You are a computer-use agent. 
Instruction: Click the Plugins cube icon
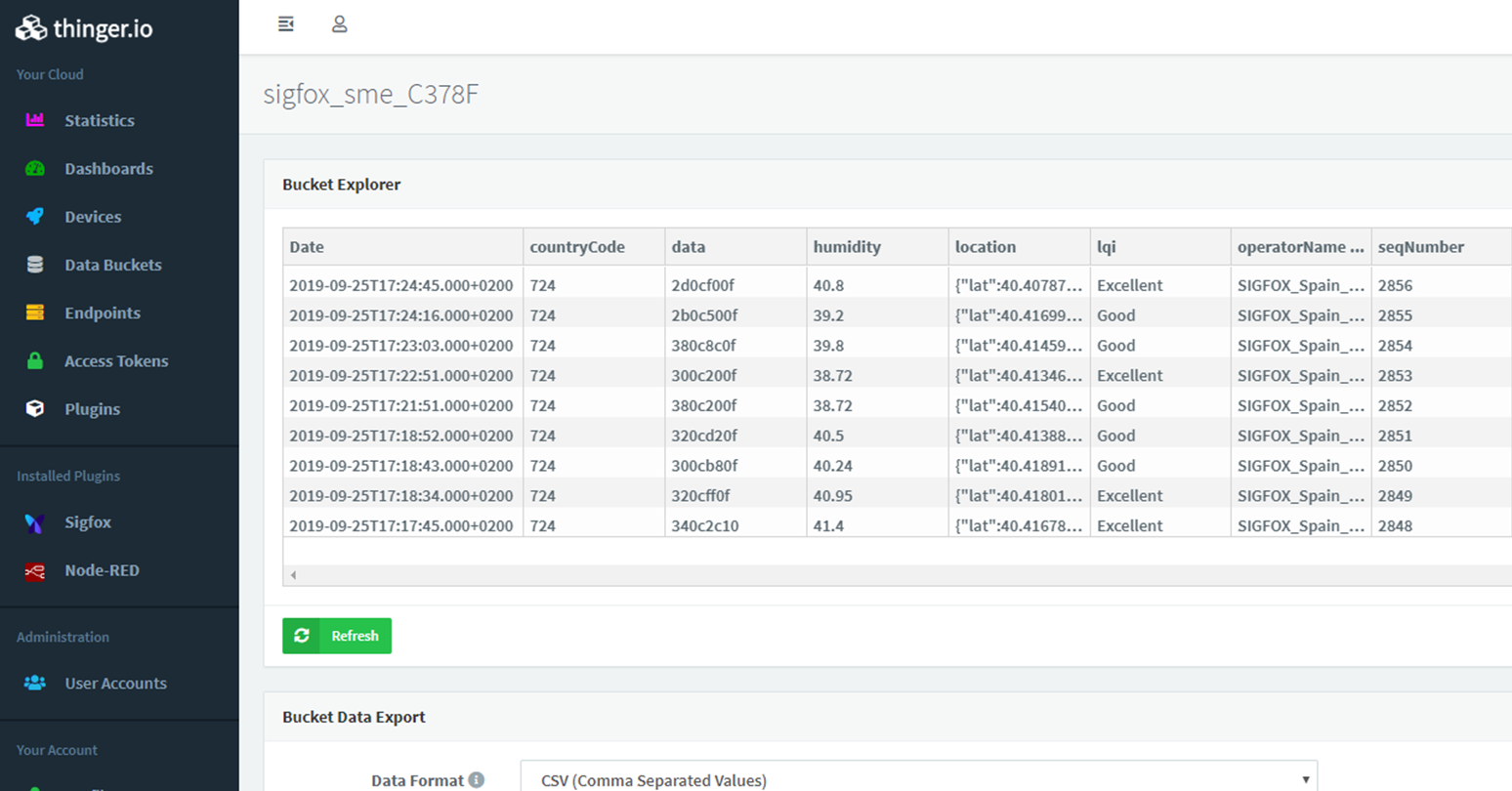coord(35,408)
